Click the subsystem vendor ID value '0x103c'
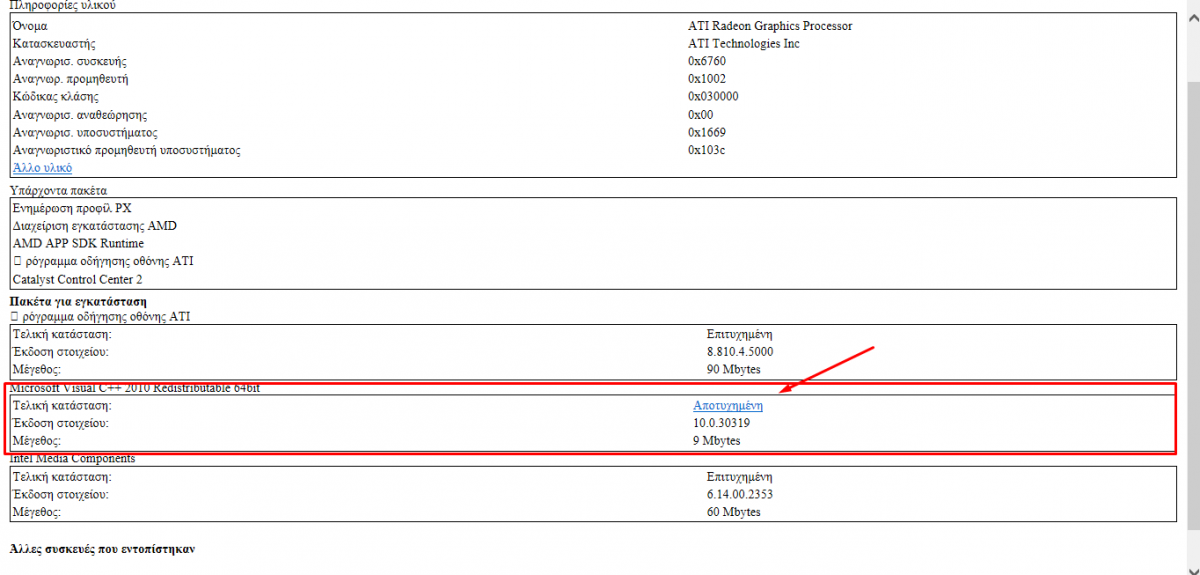Image resolution: width=1200 pixels, height=575 pixels. pyautogui.click(x=707, y=150)
